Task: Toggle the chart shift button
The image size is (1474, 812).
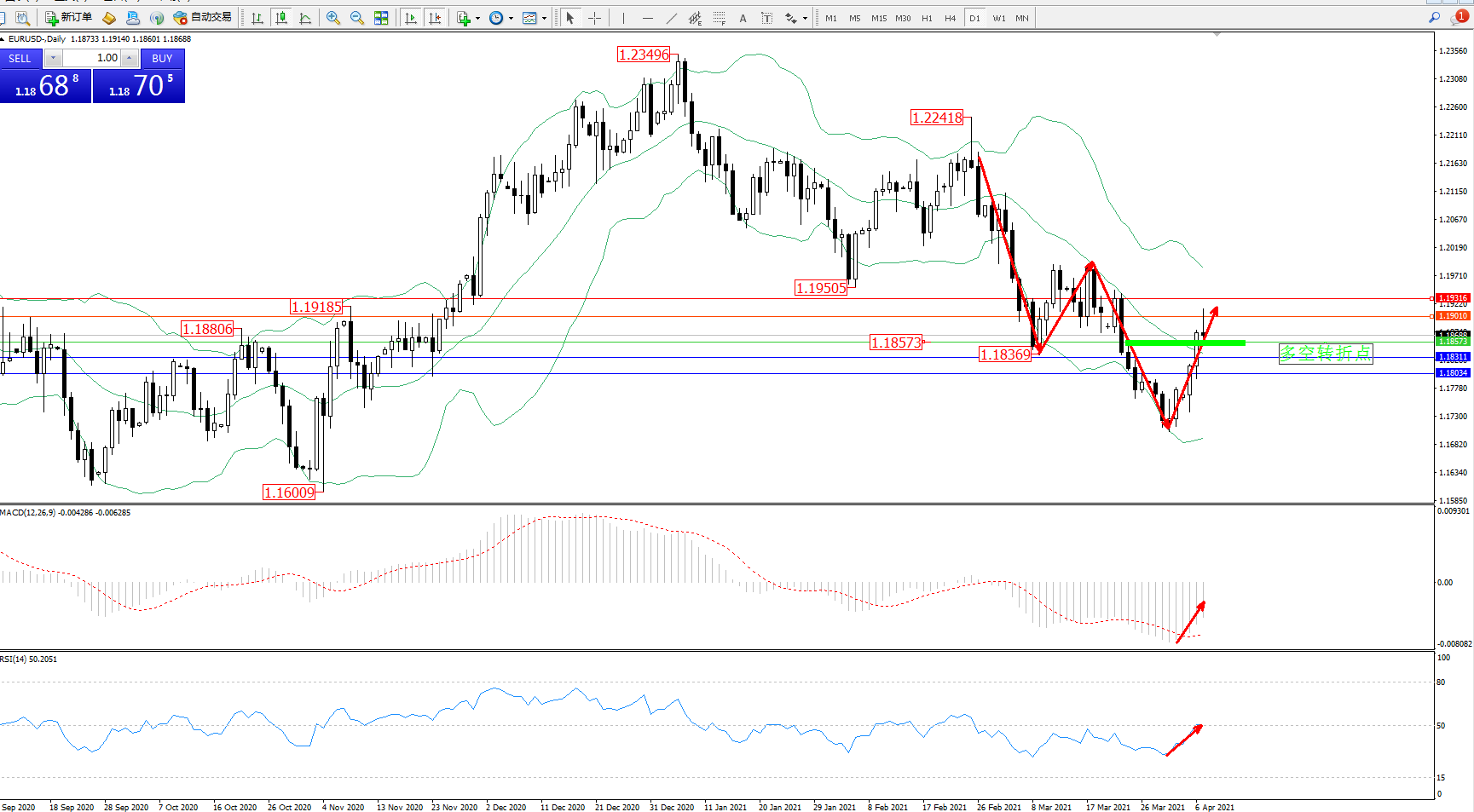Action: click(x=435, y=18)
